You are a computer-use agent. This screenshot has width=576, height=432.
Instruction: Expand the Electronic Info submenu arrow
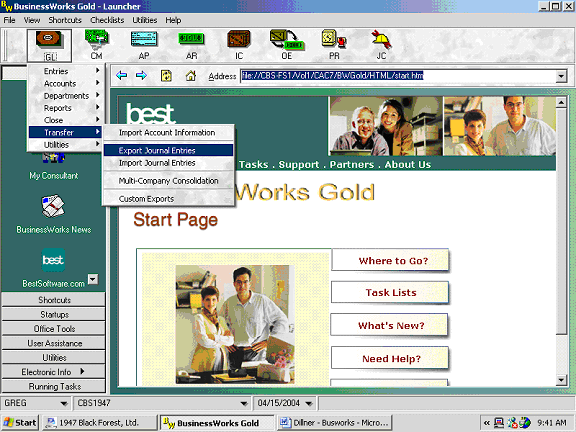pos(82,371)
